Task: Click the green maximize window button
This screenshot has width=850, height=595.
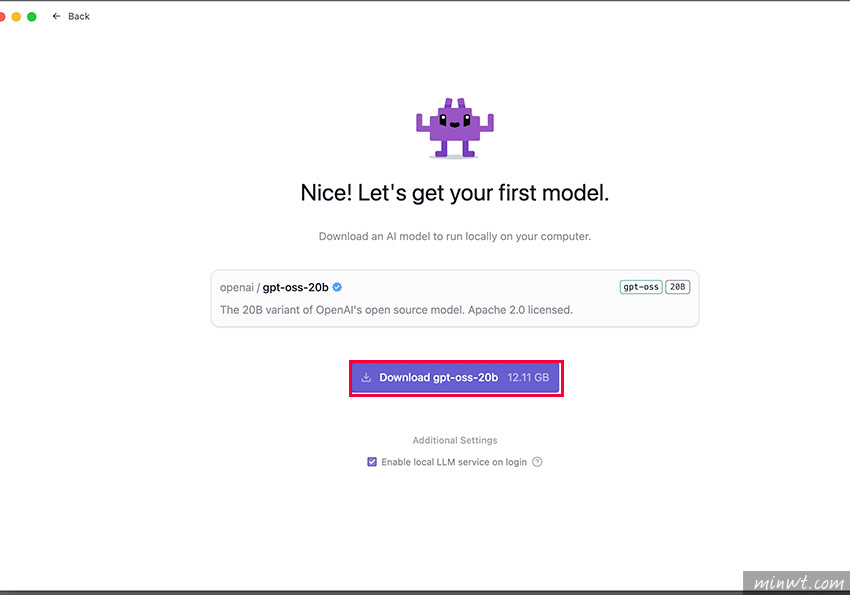Action: [x=32, y=17]
